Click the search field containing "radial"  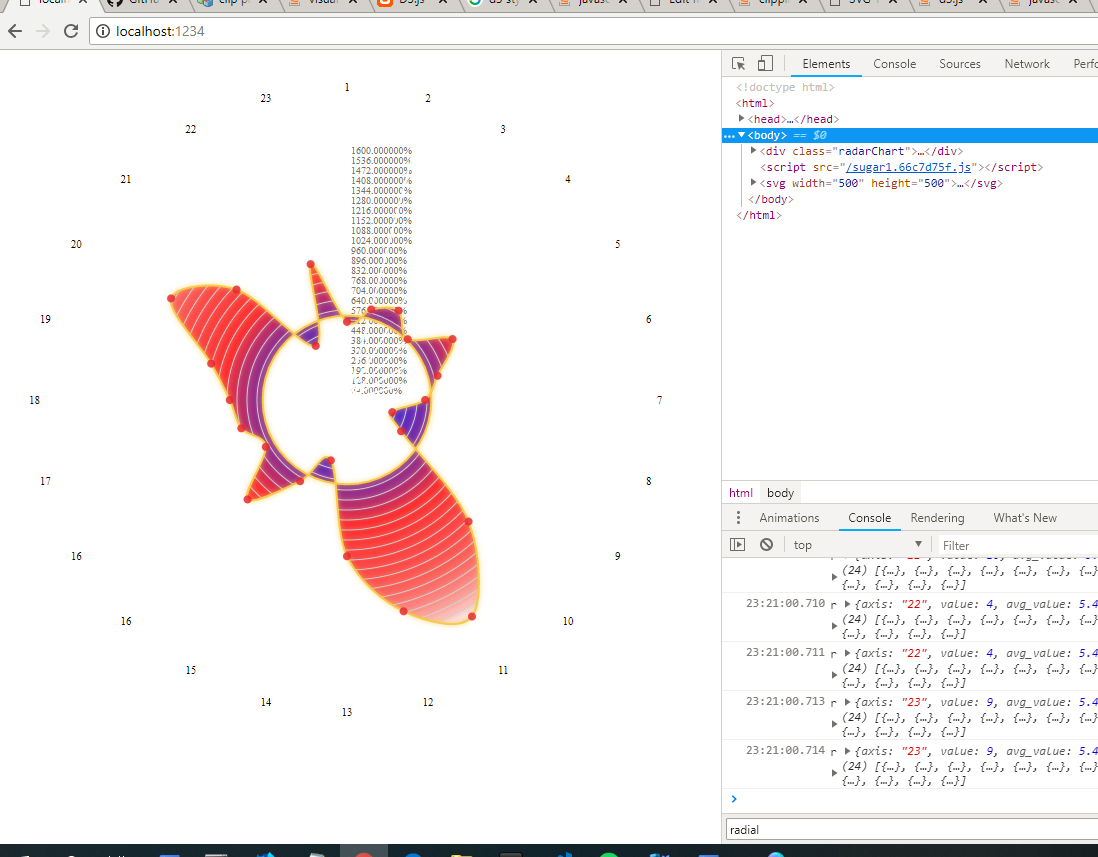click(912, 830)
